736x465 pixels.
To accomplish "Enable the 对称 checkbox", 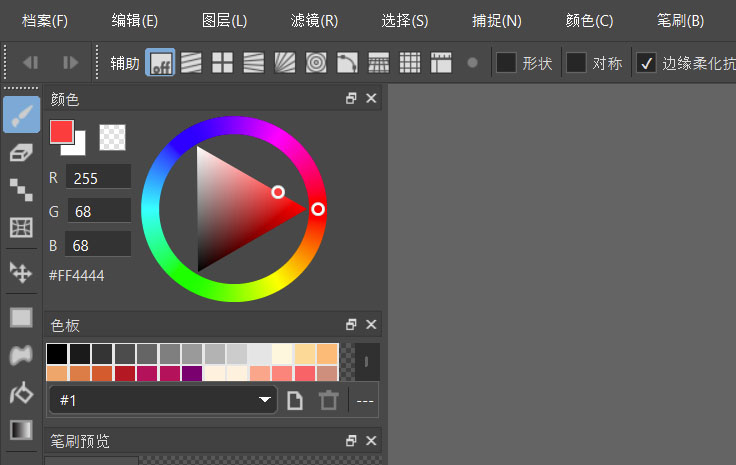I will click(576, 62).
